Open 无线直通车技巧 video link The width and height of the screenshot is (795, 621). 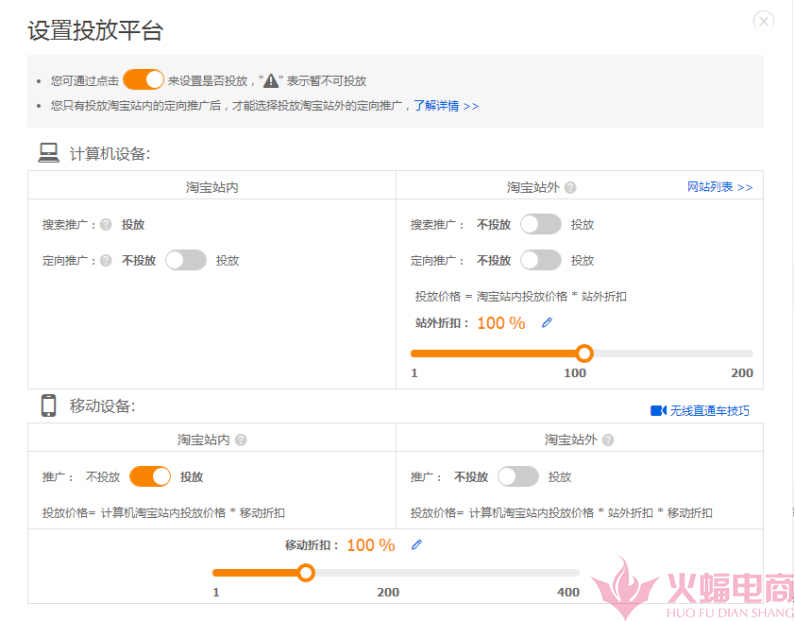point(709,411)
